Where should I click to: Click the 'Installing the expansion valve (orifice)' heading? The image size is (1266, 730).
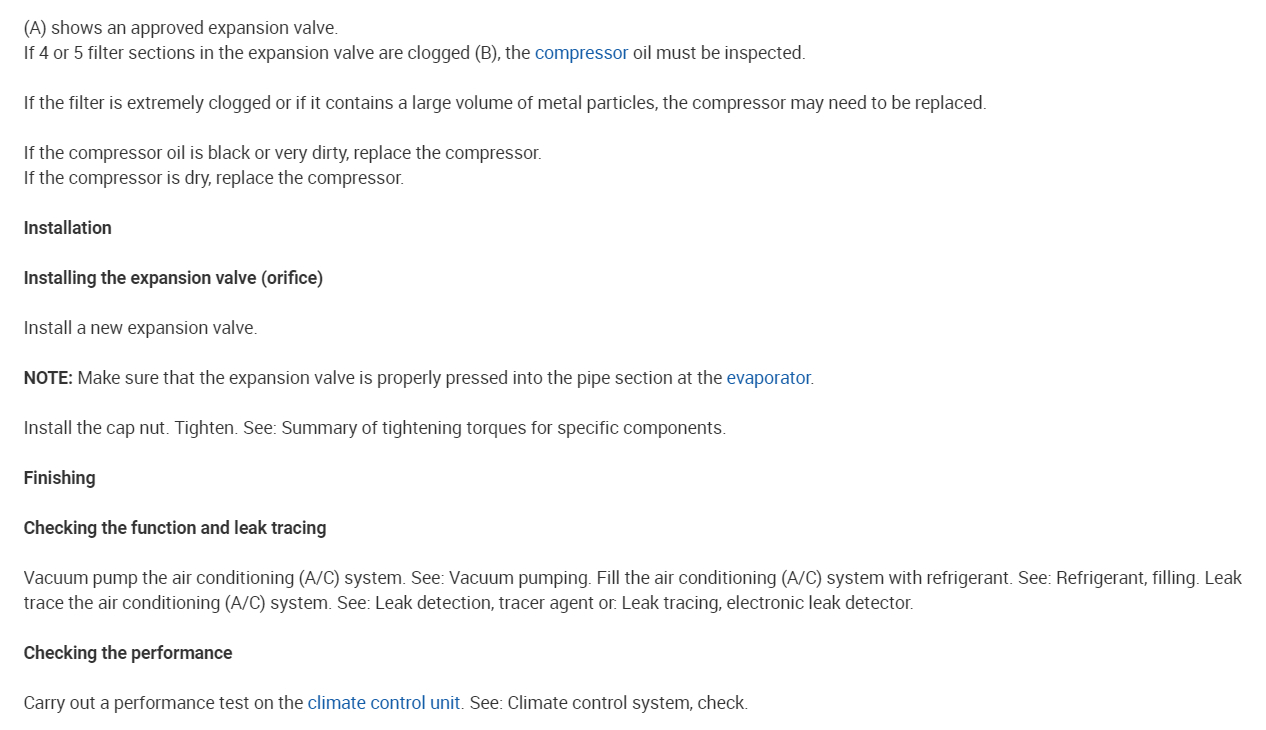[173, 278]
